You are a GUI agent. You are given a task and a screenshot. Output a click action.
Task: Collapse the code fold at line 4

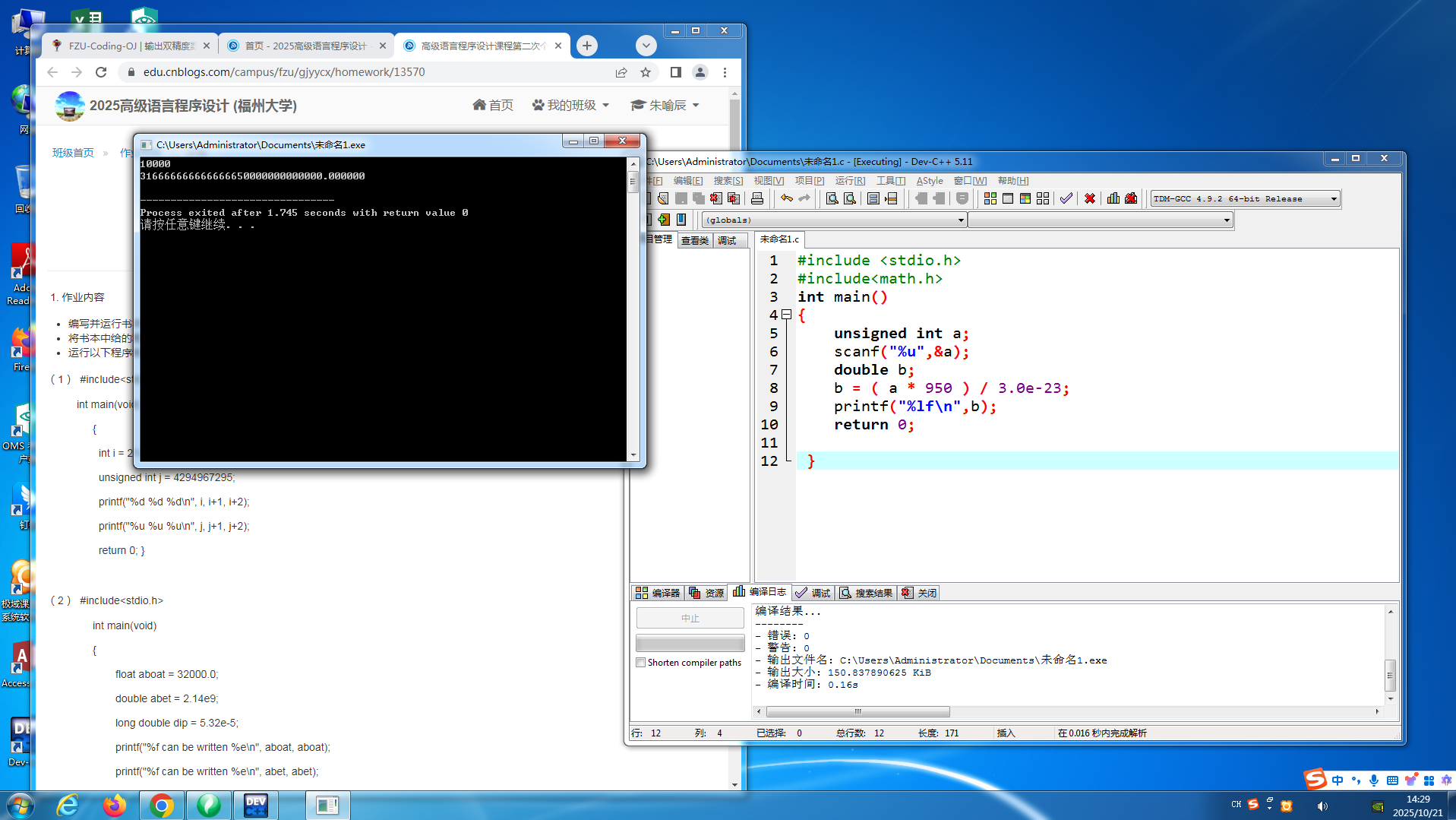(787, 315)
